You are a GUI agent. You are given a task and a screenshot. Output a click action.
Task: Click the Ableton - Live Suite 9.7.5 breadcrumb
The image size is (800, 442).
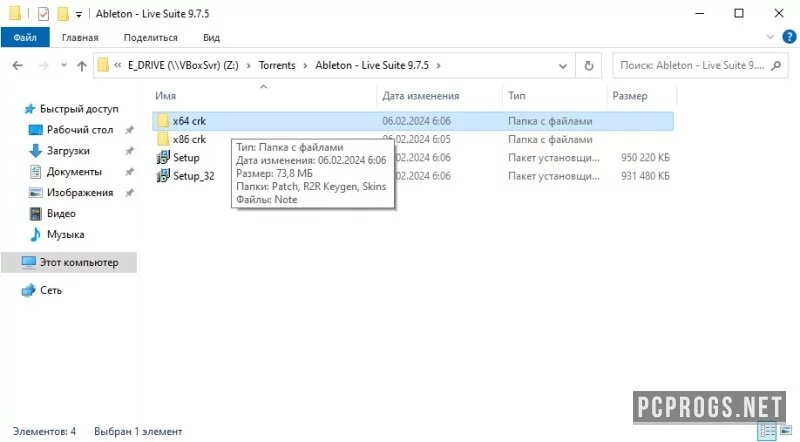(372, 65)
